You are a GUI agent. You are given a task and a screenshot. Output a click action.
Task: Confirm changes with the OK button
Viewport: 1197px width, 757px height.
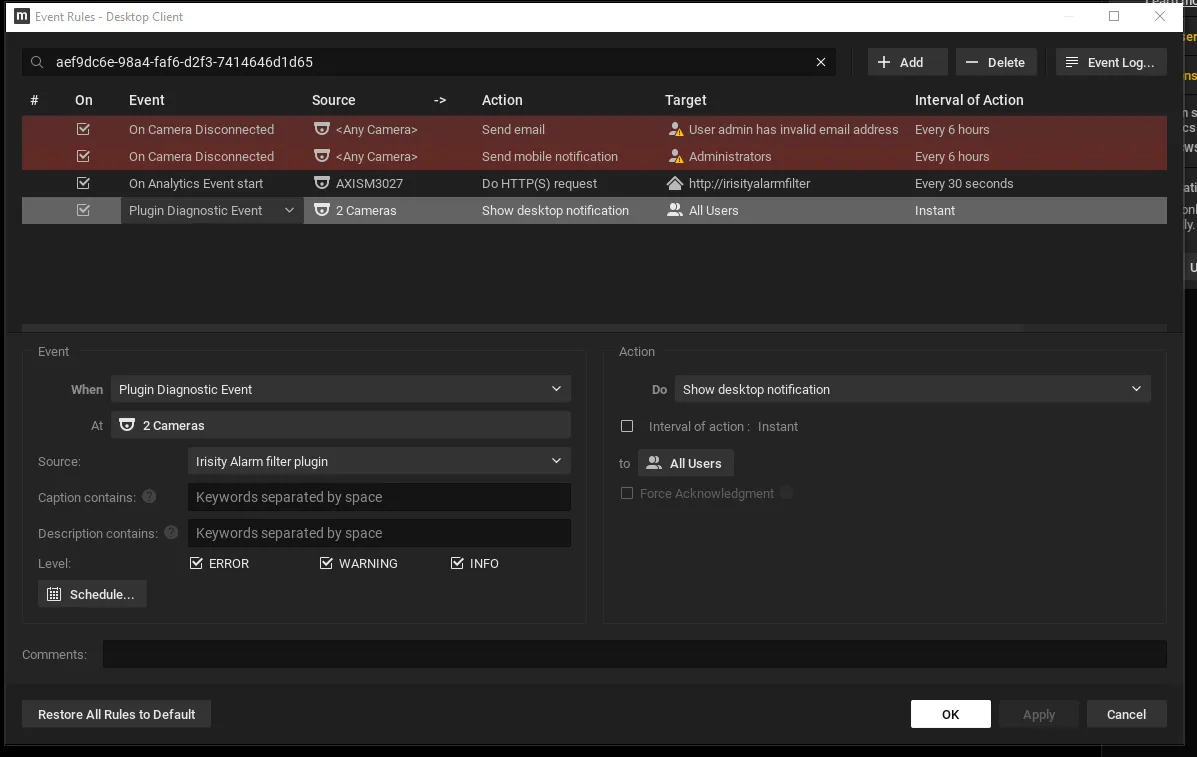click(950, 714)
